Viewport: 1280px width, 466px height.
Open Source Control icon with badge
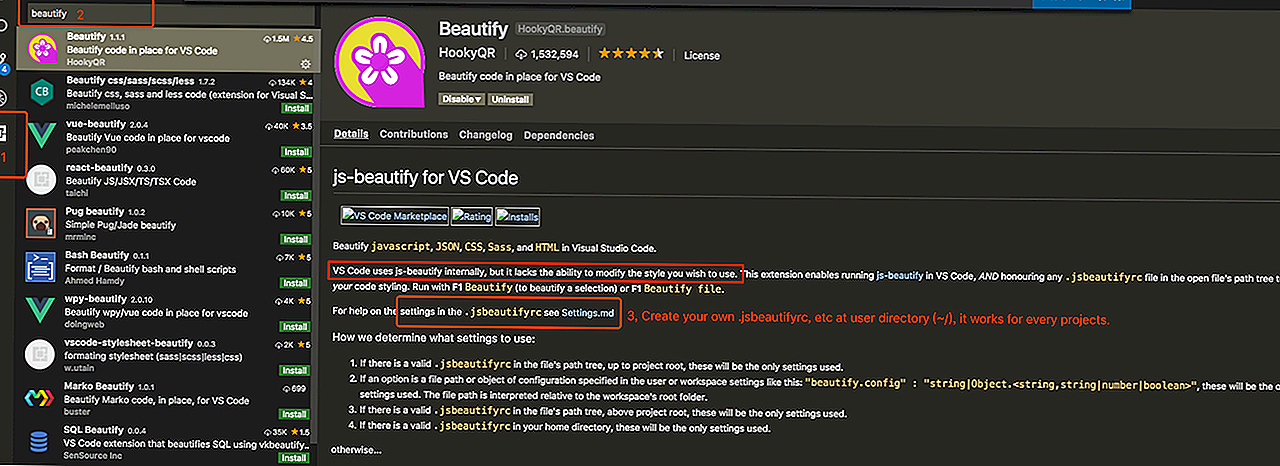[3, 62]
